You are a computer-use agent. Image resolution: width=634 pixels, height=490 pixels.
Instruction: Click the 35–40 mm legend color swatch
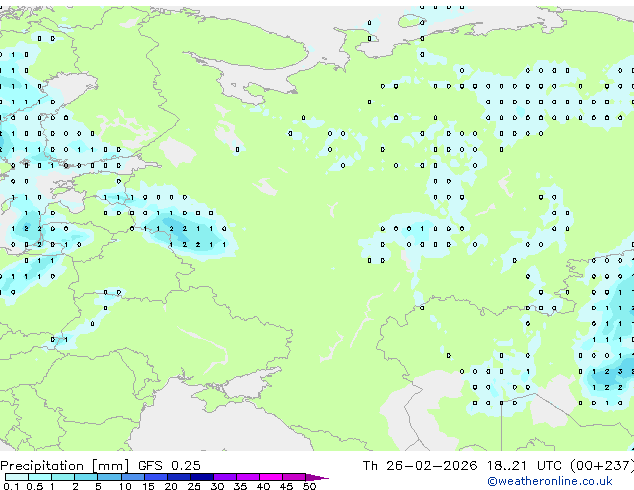pos(247,477)
